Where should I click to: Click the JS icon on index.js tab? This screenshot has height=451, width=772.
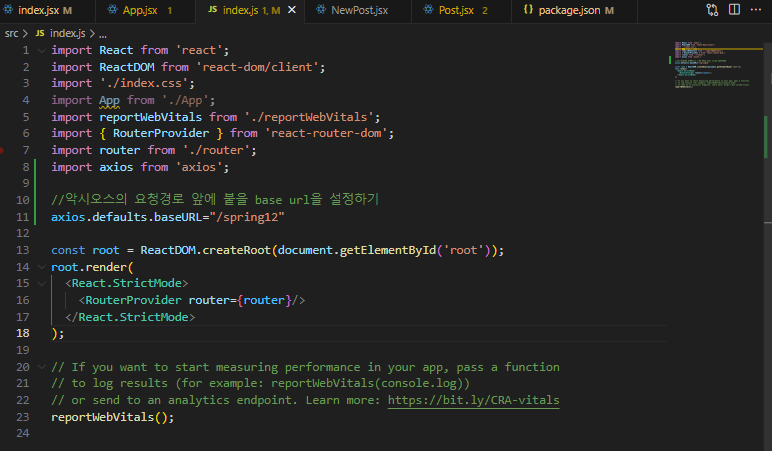click(x=212, y=10)
